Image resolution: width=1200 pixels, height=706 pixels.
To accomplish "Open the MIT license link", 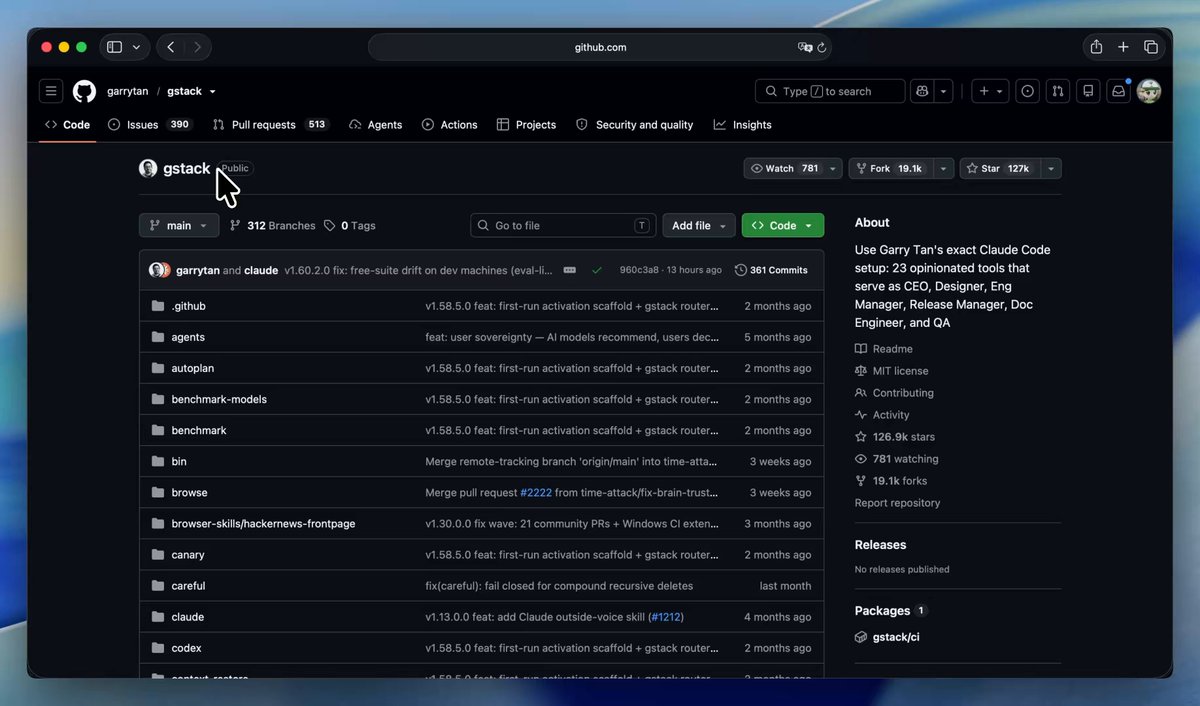I will coord(892,371).
